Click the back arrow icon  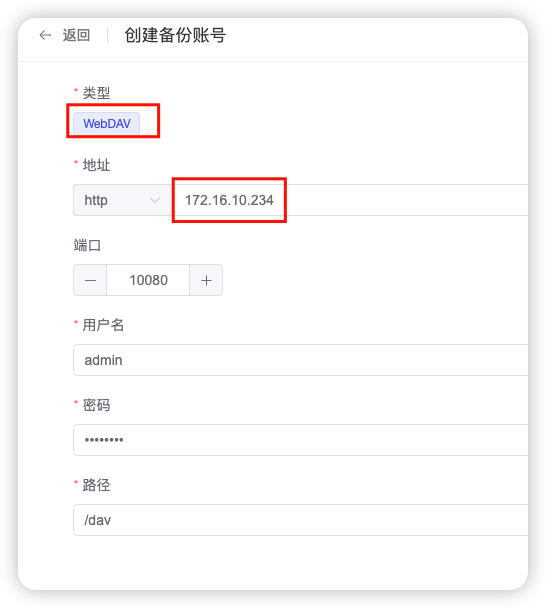[x=45, y=35]
